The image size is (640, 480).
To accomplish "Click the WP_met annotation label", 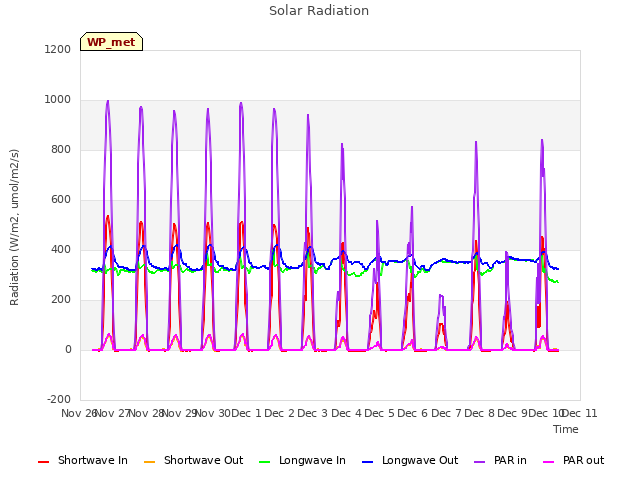I will coord(111,42).
